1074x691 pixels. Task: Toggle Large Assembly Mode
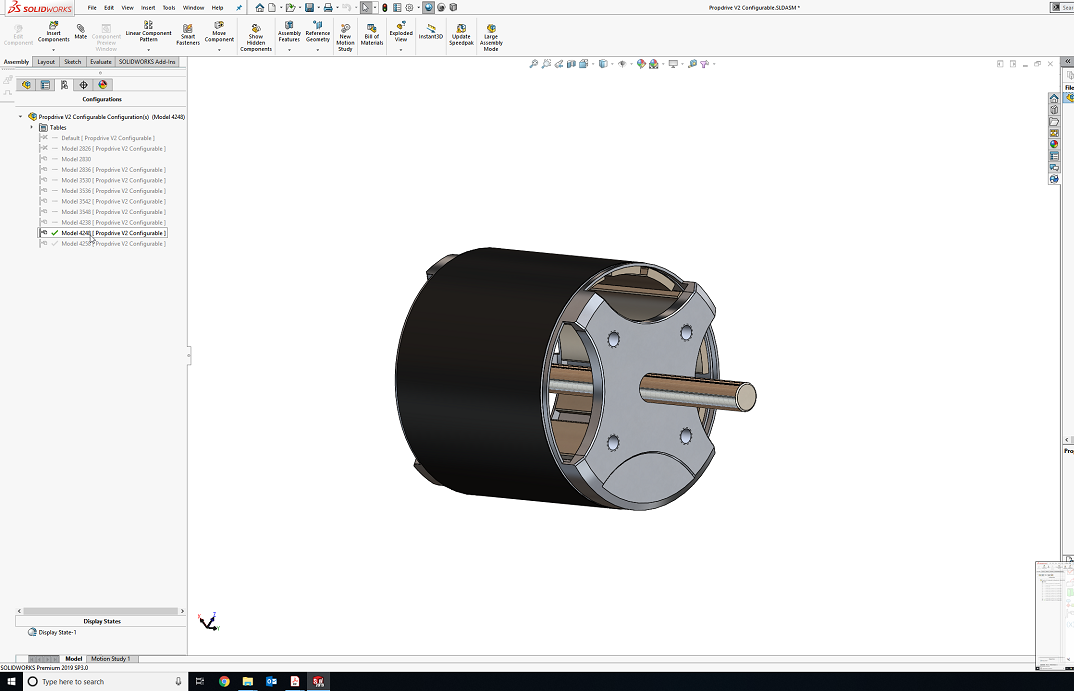[491, 38]
